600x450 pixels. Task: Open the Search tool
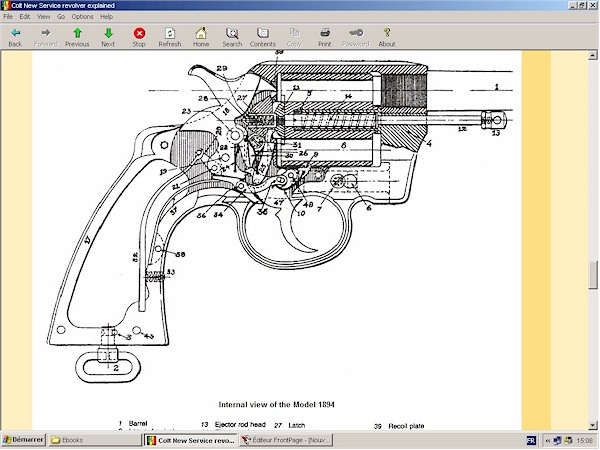(x=232, y=37)
